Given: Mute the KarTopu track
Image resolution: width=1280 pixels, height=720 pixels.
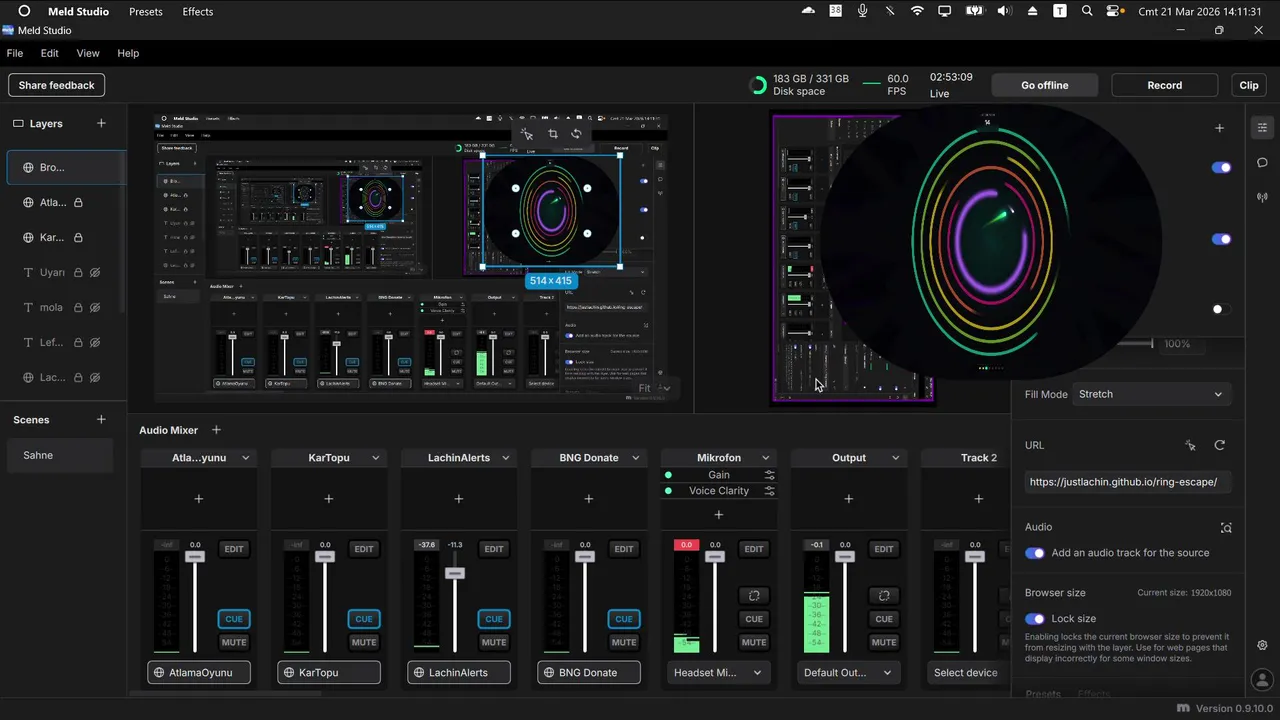Looking at the screenshot, I should tap(364, 642).
